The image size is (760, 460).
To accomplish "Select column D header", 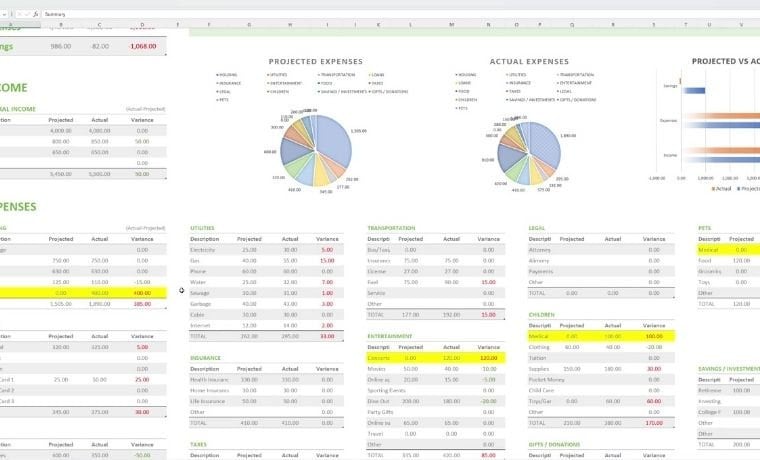I will click(x=142, y=25).
